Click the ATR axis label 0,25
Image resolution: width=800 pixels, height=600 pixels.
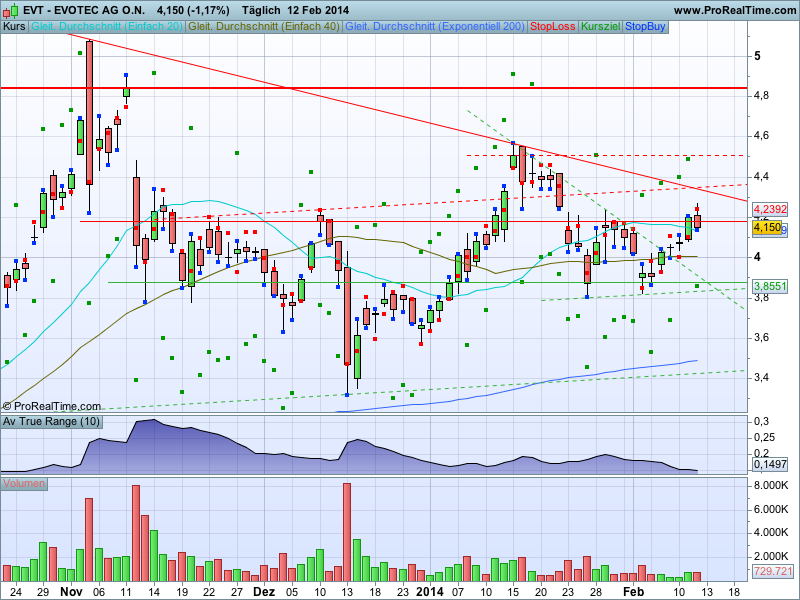click(764, 437)
